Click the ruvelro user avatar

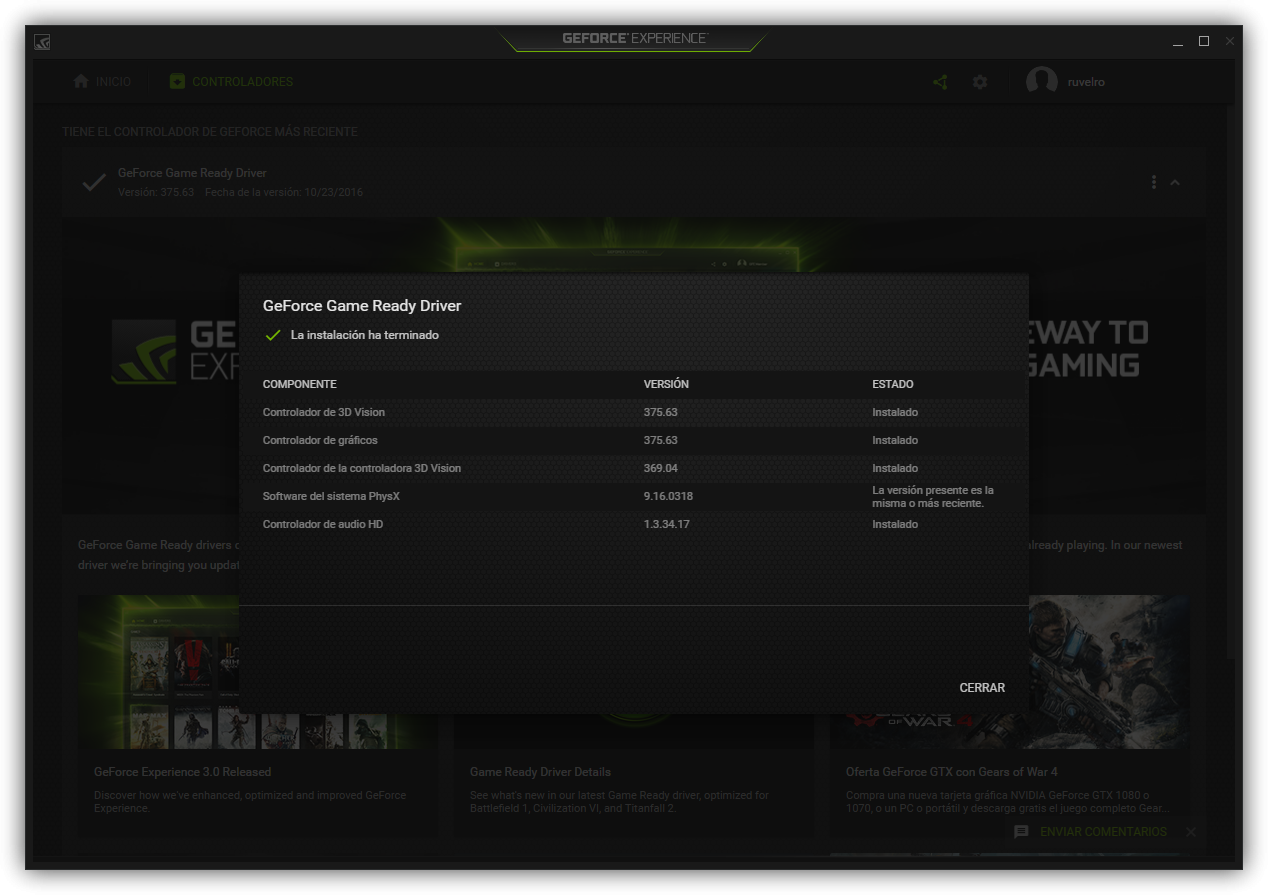1042,82
